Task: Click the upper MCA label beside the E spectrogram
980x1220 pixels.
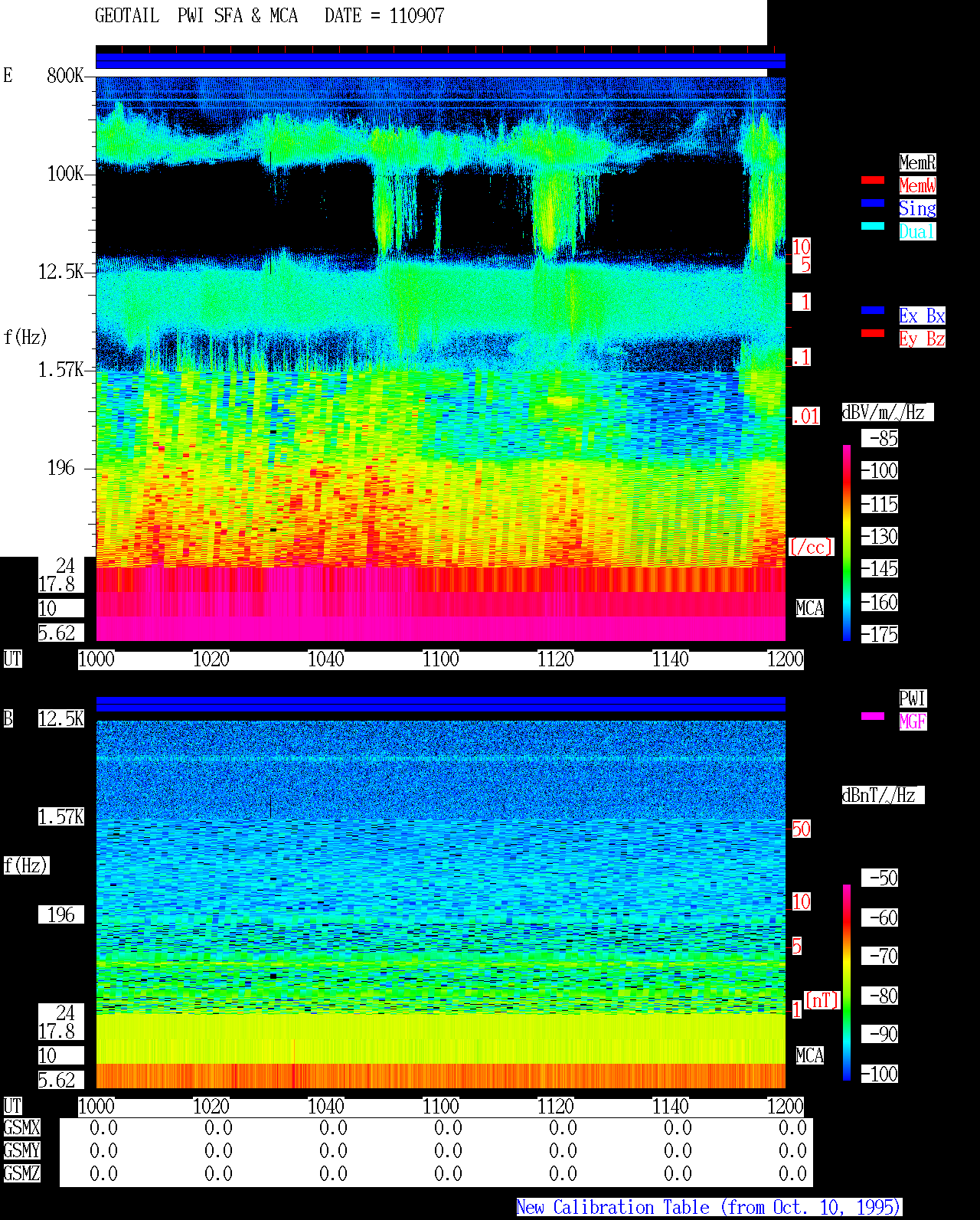Action: point(810,609)
